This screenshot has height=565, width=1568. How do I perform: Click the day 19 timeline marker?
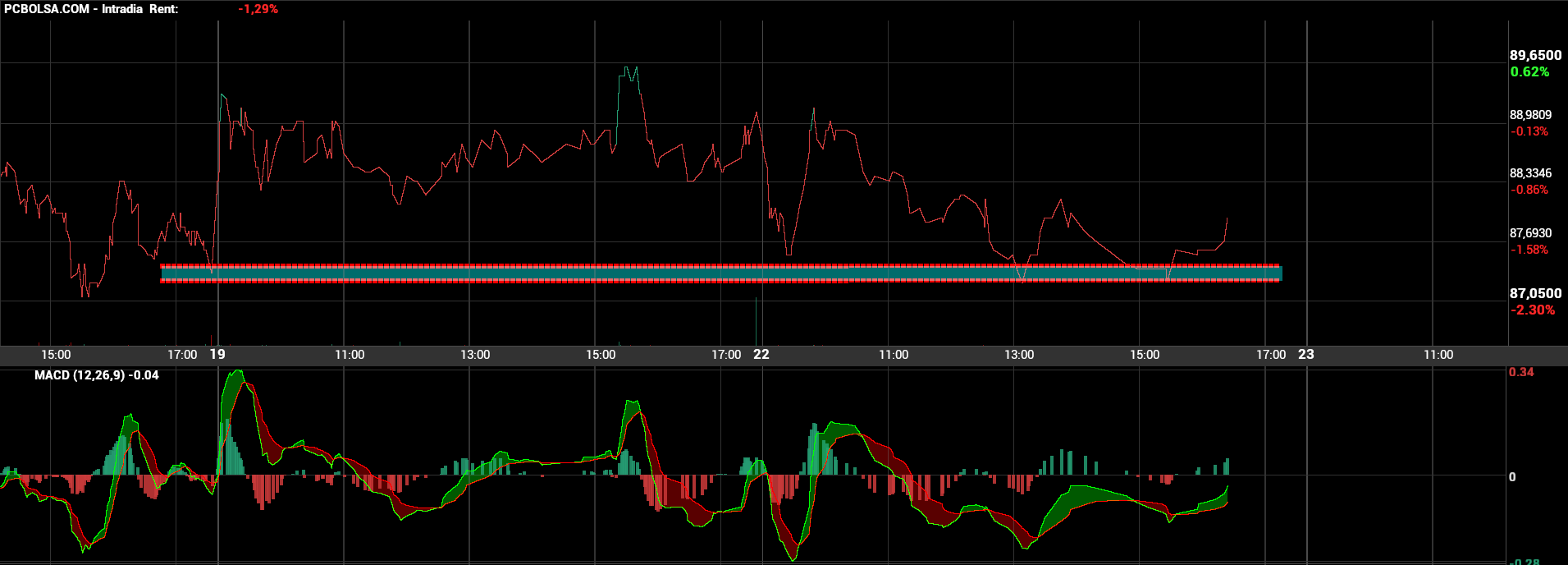click(217, 354)
